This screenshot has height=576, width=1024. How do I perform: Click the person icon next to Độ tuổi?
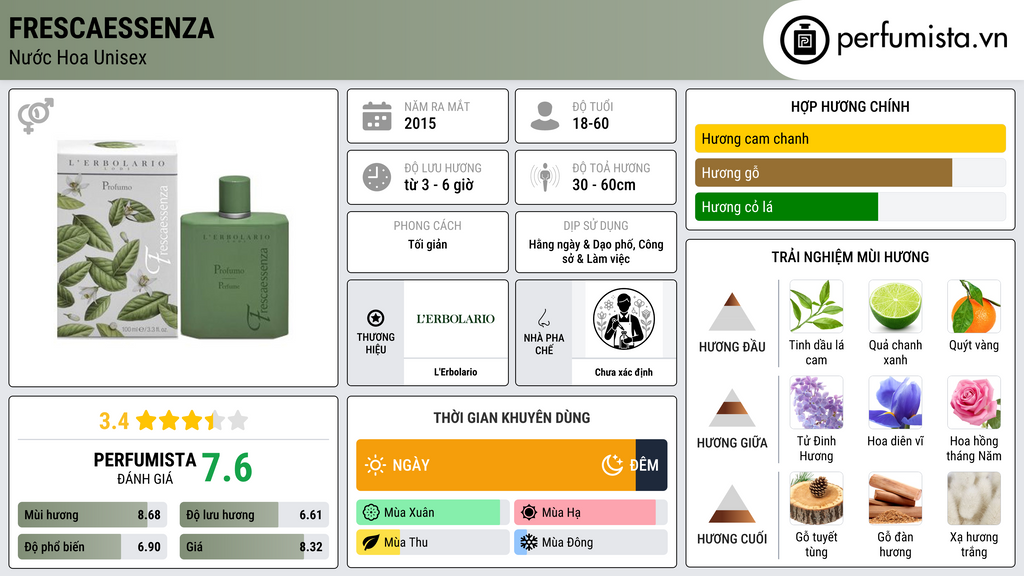(x=545, y=116)
